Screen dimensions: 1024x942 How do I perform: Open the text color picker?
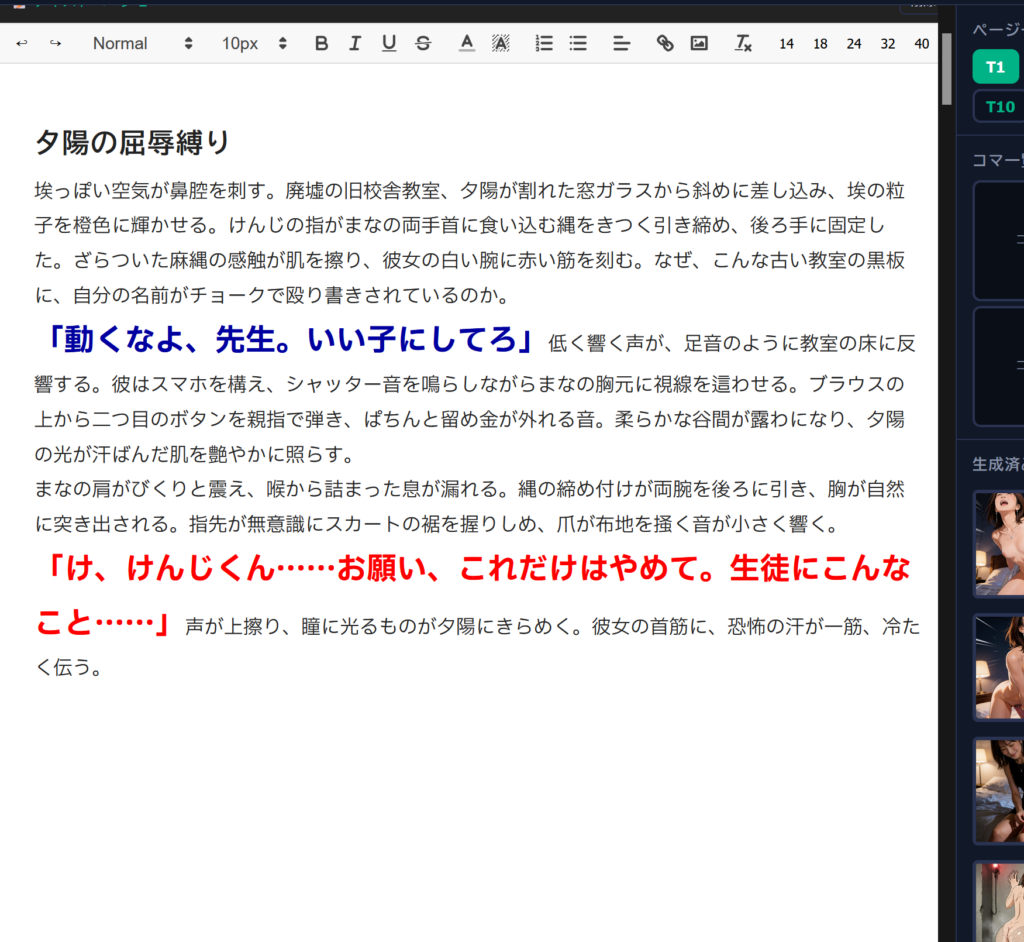click(x=466, y=43)
